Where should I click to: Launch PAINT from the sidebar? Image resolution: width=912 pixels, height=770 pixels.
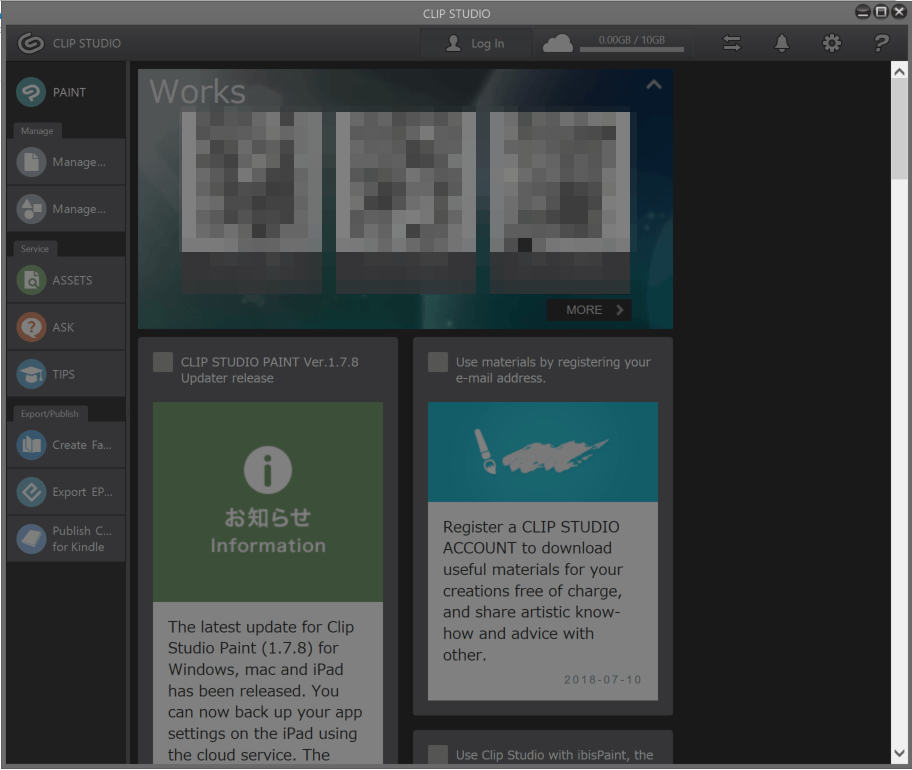pos(66,92)
